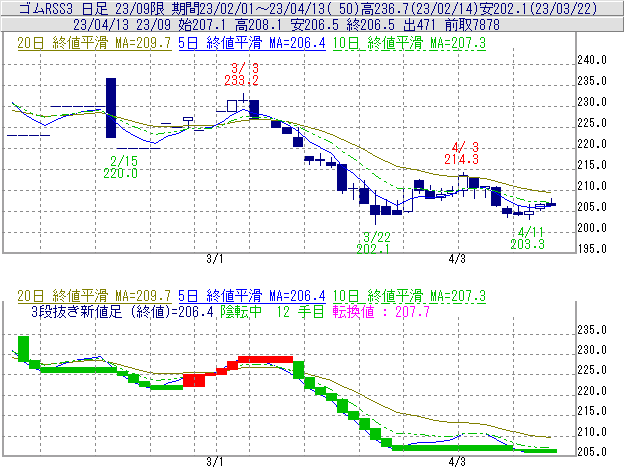Click the 始207.1 opening price value
Image resolution: width=624 pixels, height=475 pixels.
pos(202,25)
